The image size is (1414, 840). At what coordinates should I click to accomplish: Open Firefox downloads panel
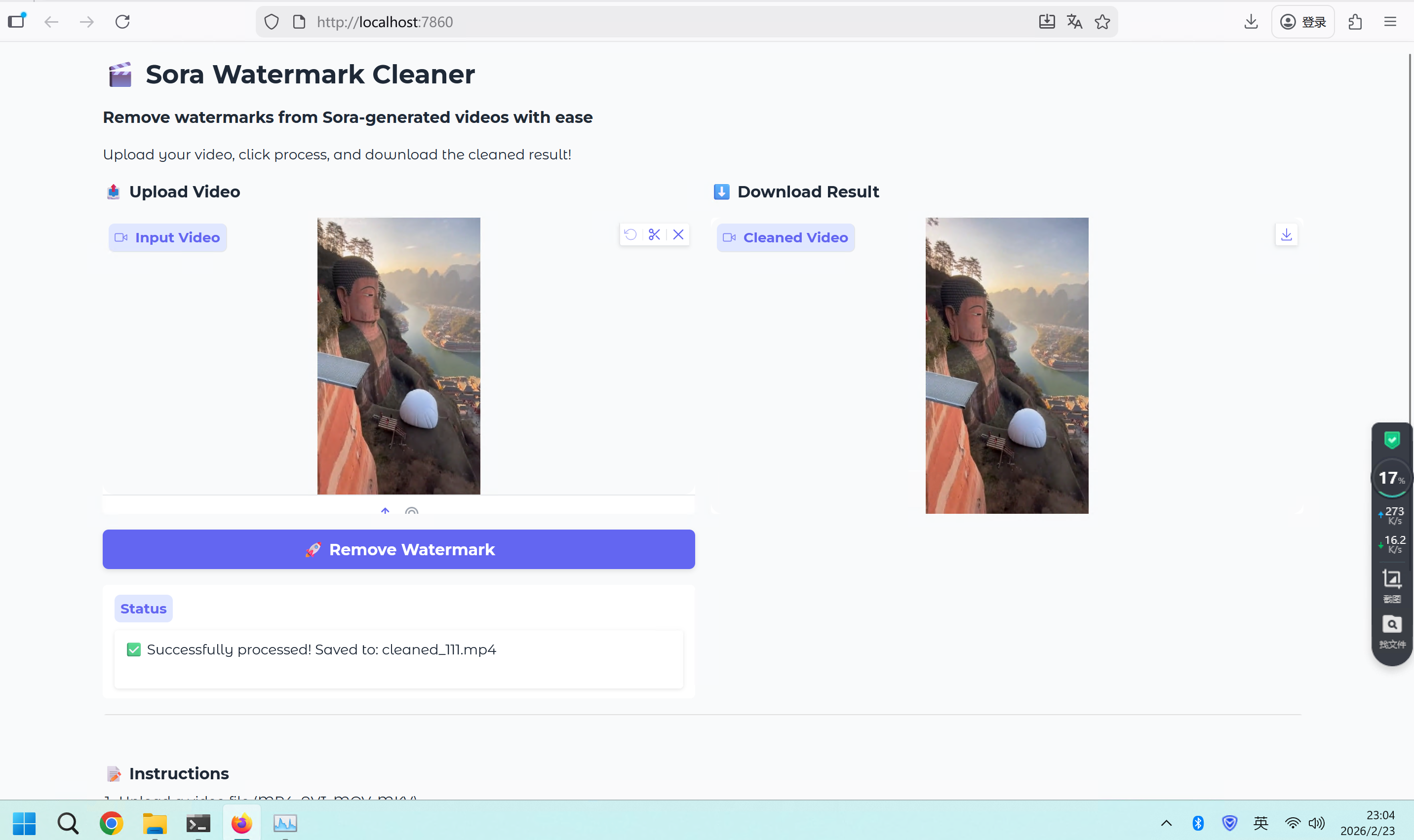(x=1251, y=22)
